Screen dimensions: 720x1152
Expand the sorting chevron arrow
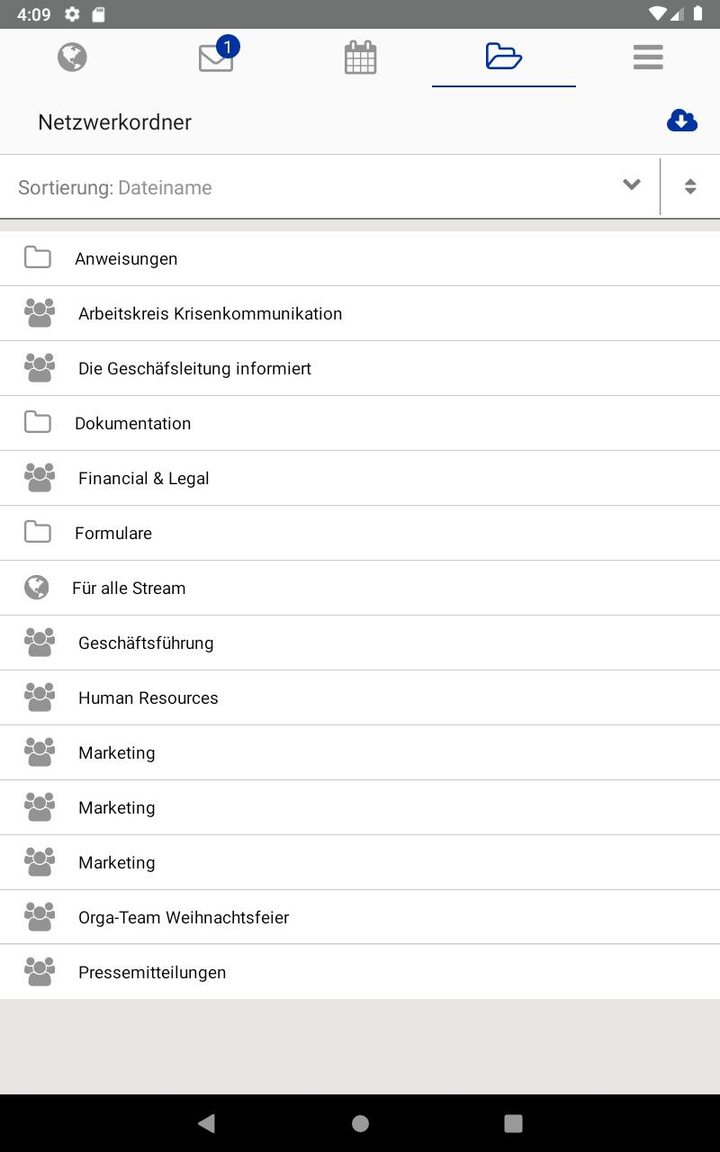(x=631, y=185)
